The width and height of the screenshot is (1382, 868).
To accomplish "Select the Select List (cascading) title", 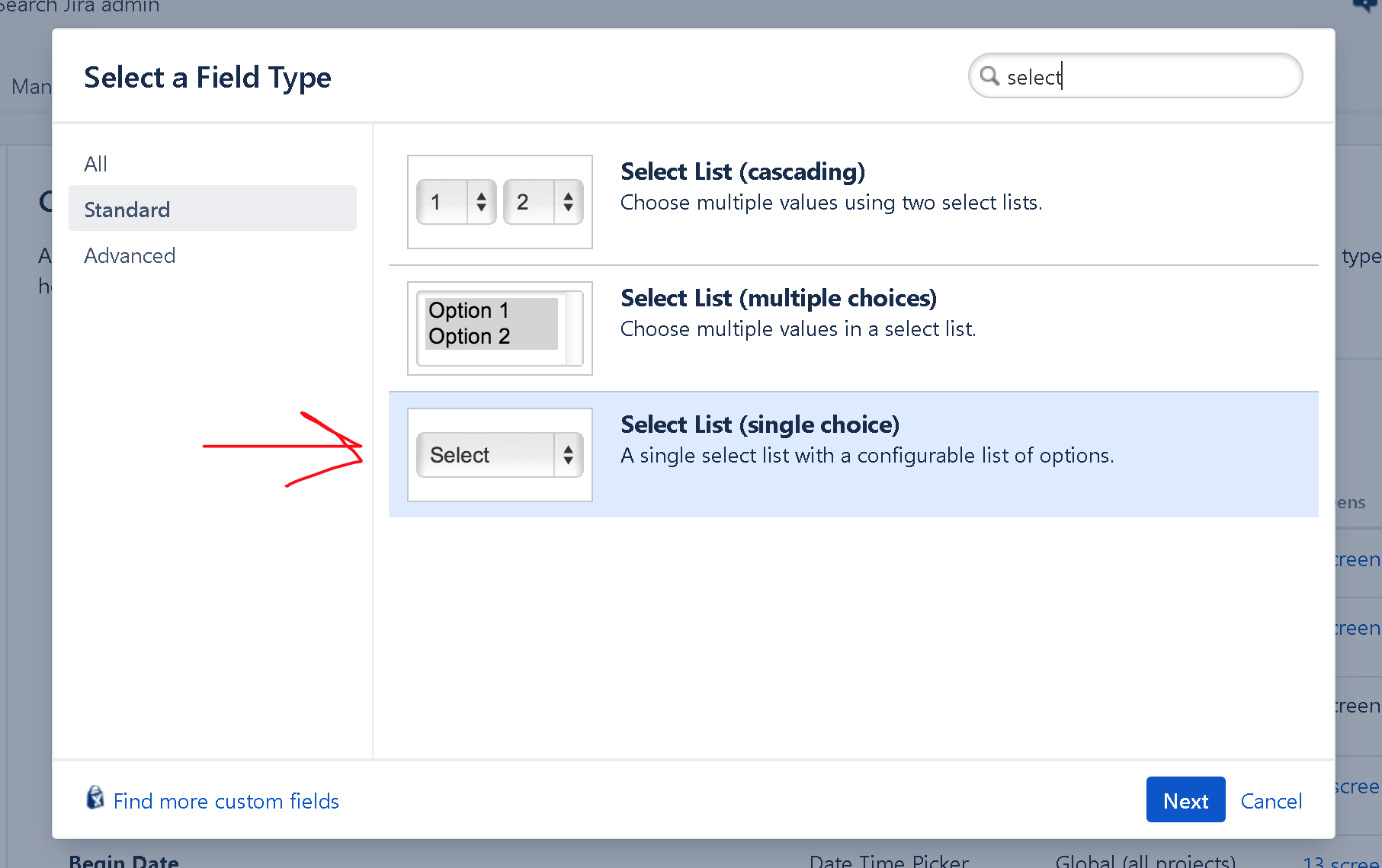I will coord(742,171).
